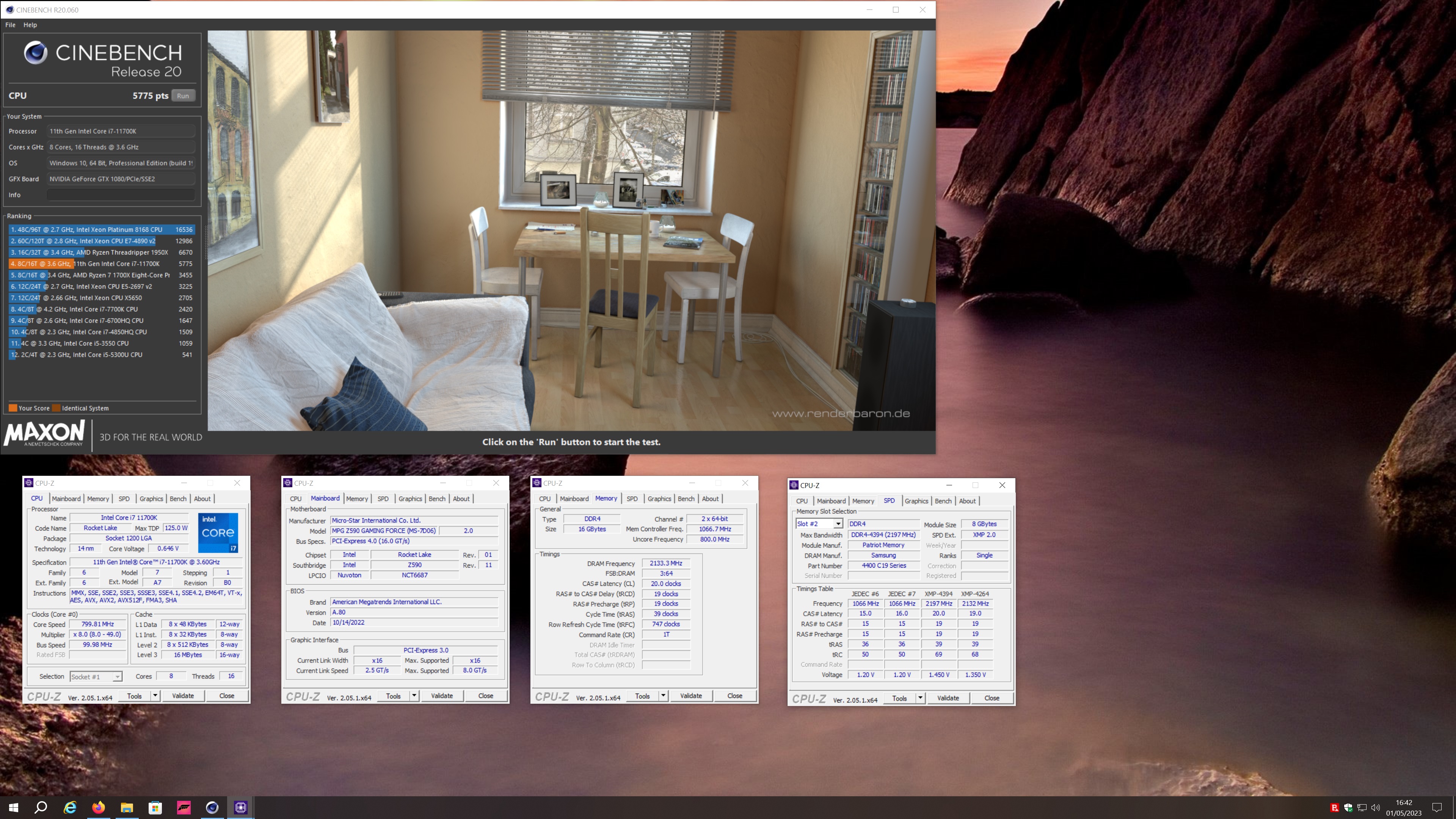The image size is (1456, 819).
Task: Click Validate in the CPU tab window
Action: (182, 696)
